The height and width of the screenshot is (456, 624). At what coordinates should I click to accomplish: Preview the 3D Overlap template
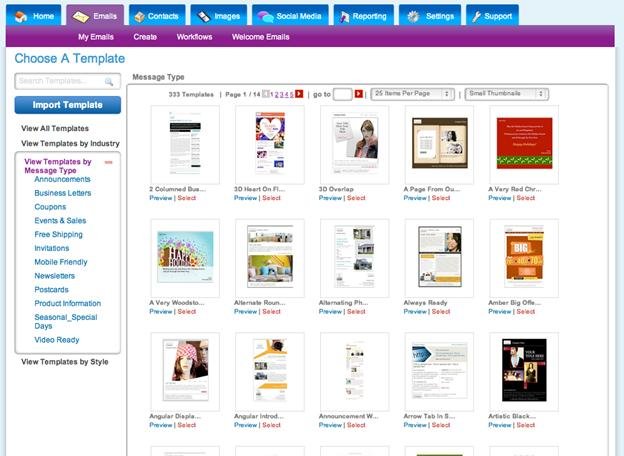pyautogui.click(x=330, y=198)
